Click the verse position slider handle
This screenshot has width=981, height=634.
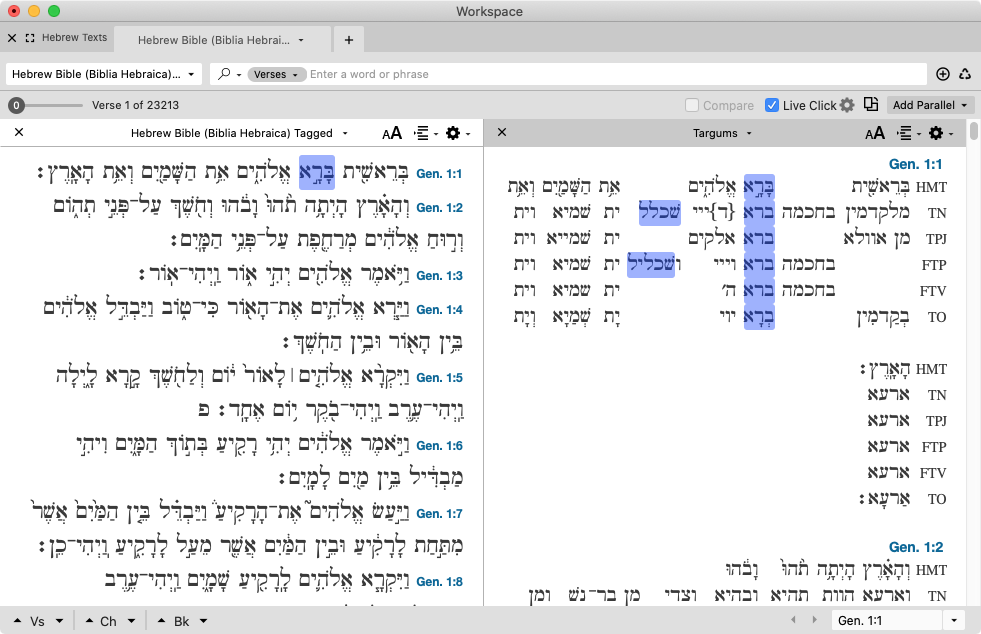(x=16, y=105)
